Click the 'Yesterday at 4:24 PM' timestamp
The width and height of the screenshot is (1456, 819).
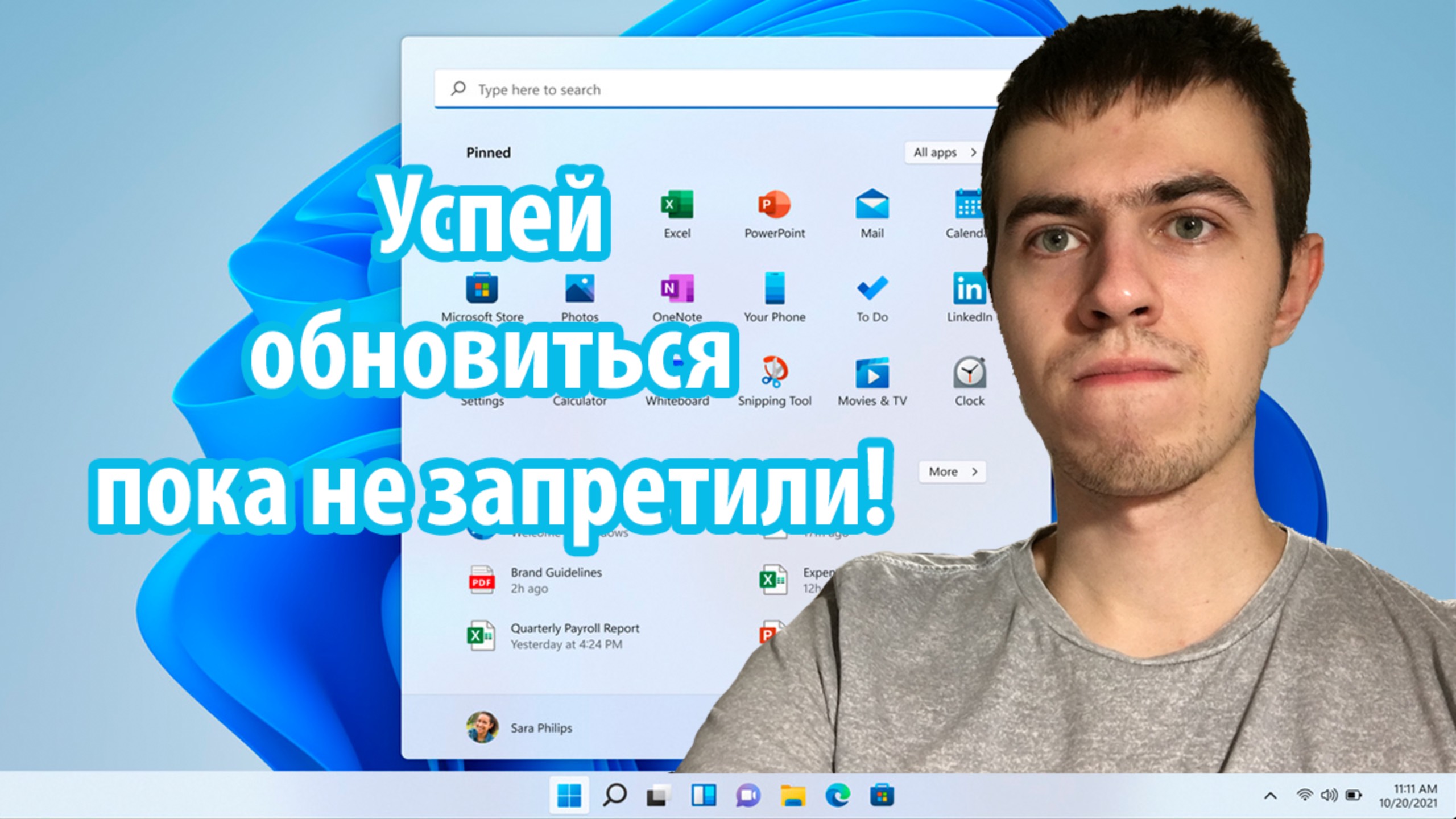(x=566, y=644)
